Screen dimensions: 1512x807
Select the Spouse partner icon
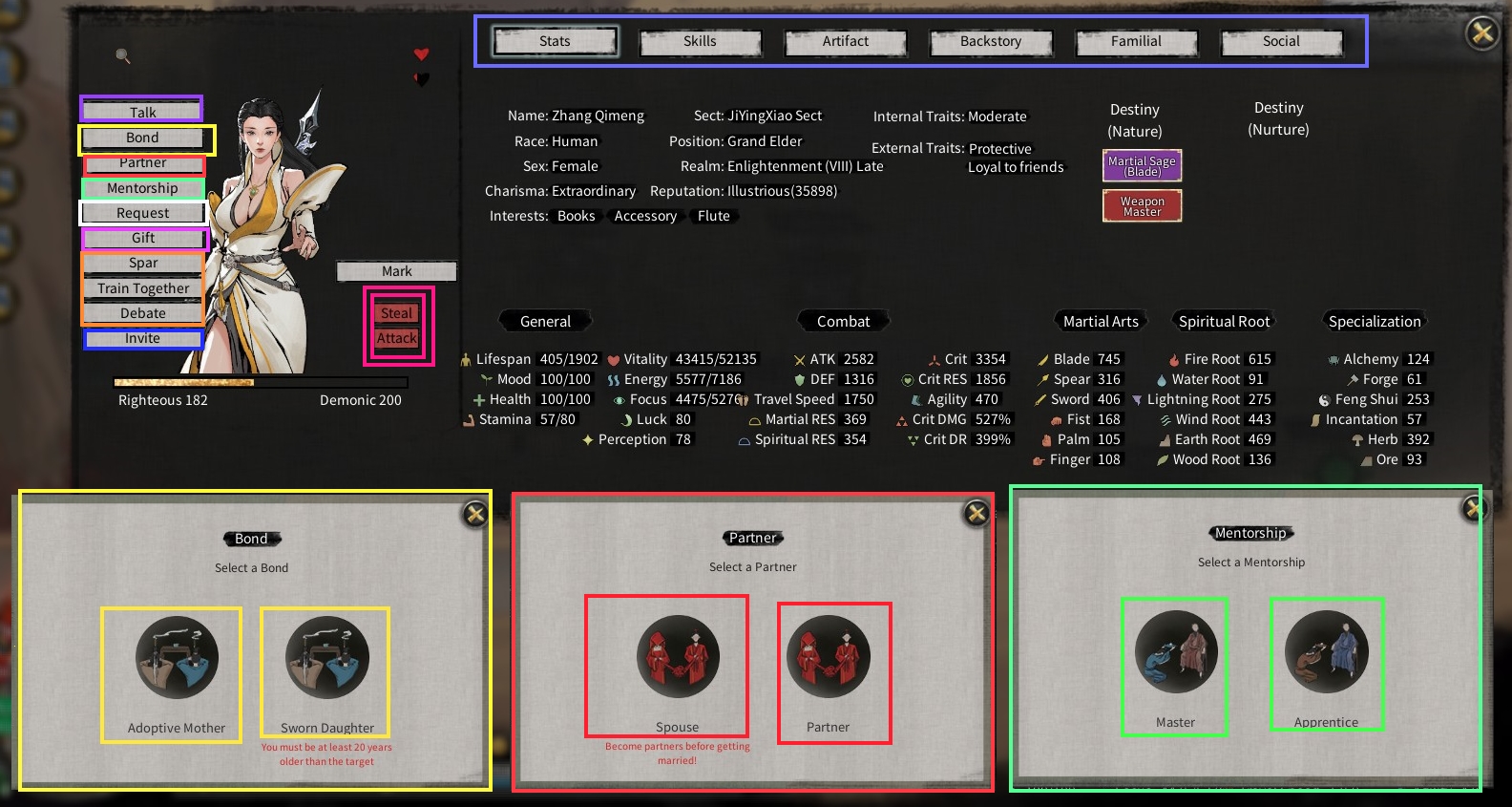pos(678,657)
